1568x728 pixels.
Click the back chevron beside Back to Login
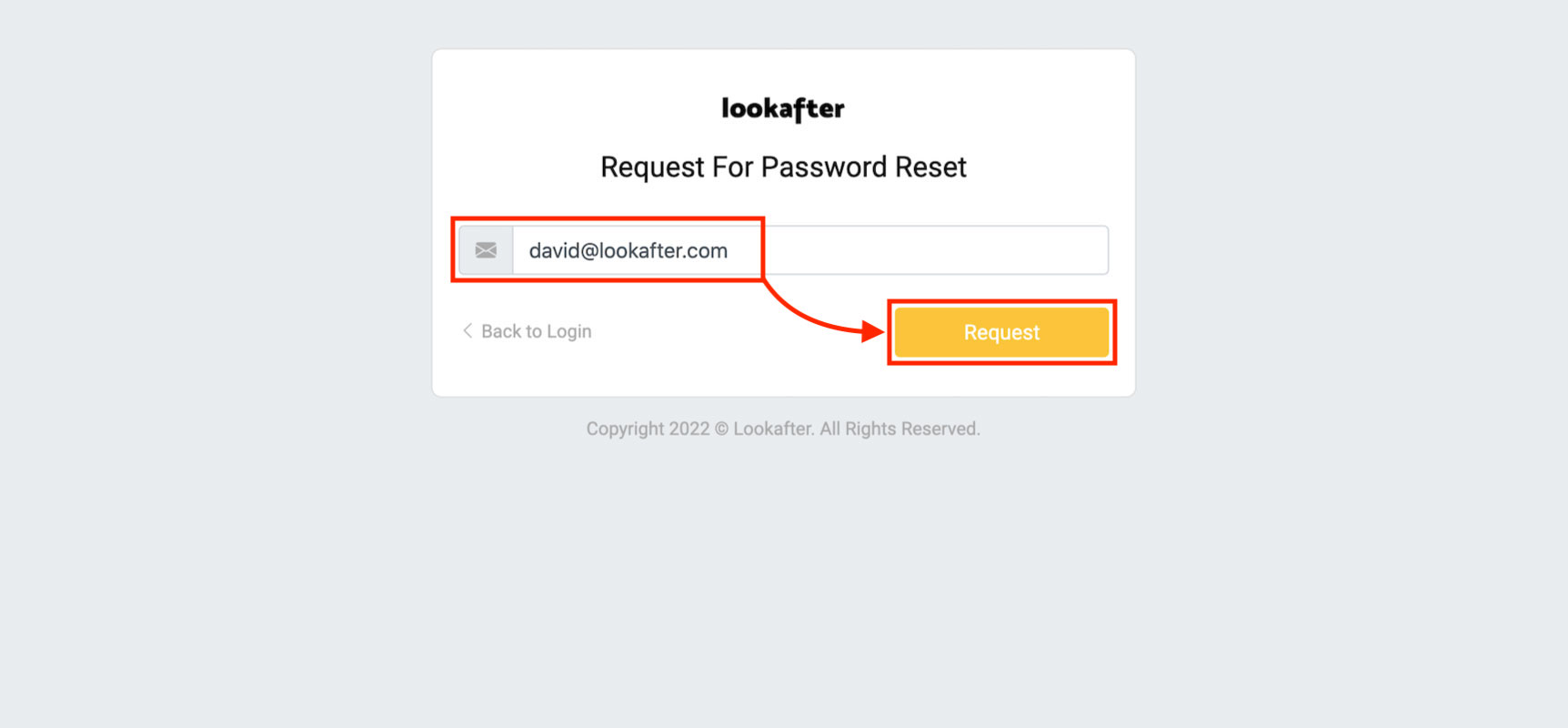(x=467, y=330)
